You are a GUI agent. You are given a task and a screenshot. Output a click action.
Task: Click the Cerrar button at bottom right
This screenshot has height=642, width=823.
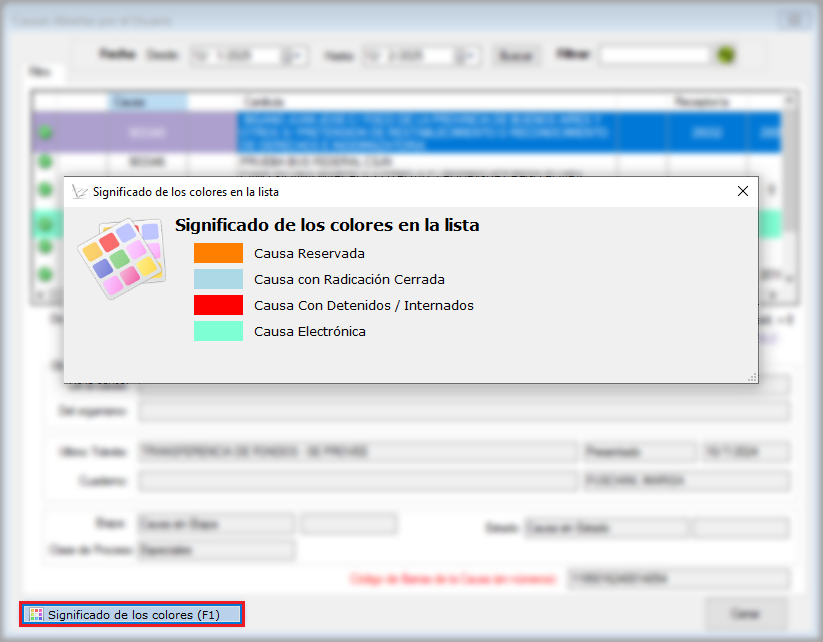pos(745,614)
